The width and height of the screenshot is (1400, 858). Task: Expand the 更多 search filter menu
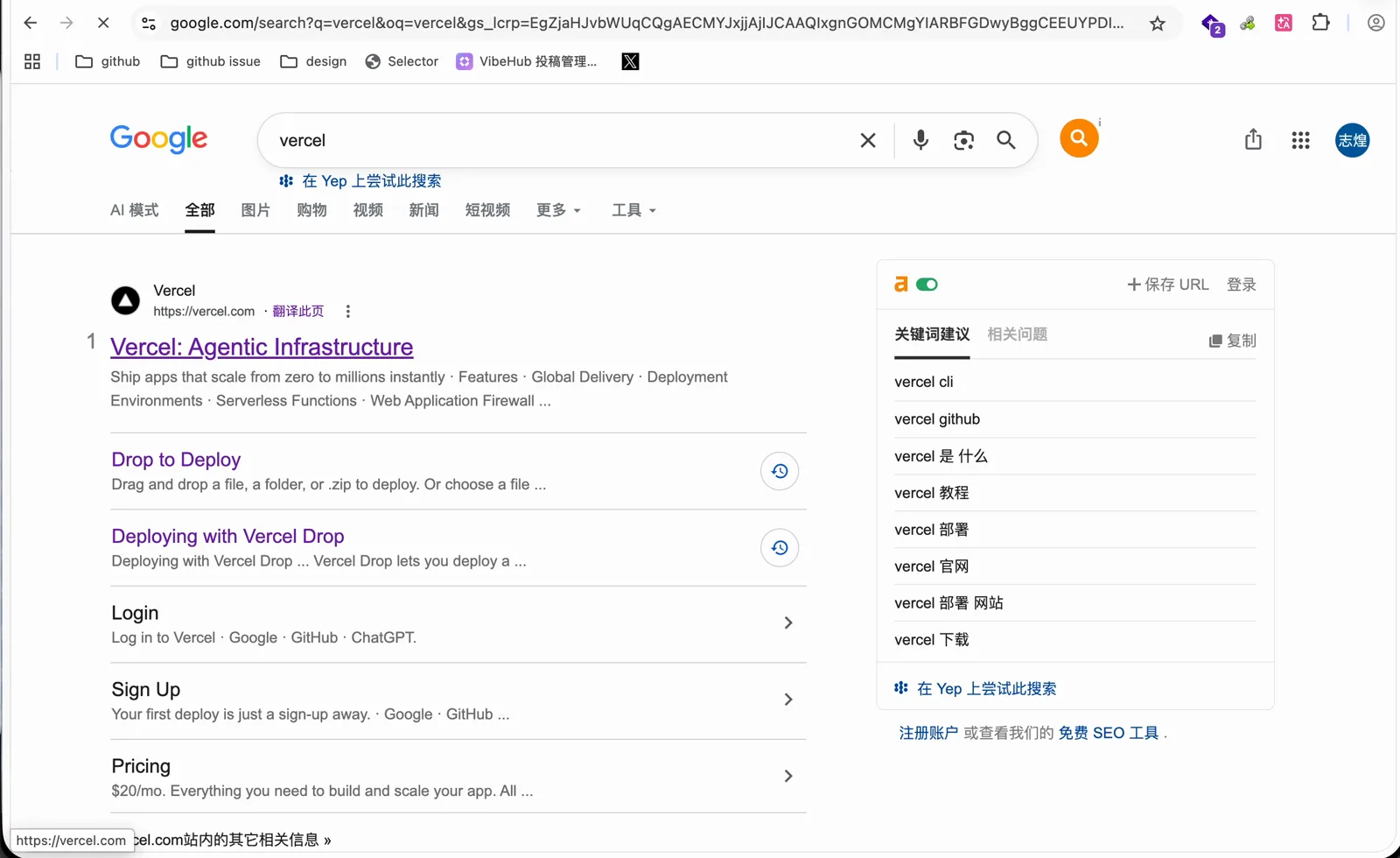pos(558,210)
